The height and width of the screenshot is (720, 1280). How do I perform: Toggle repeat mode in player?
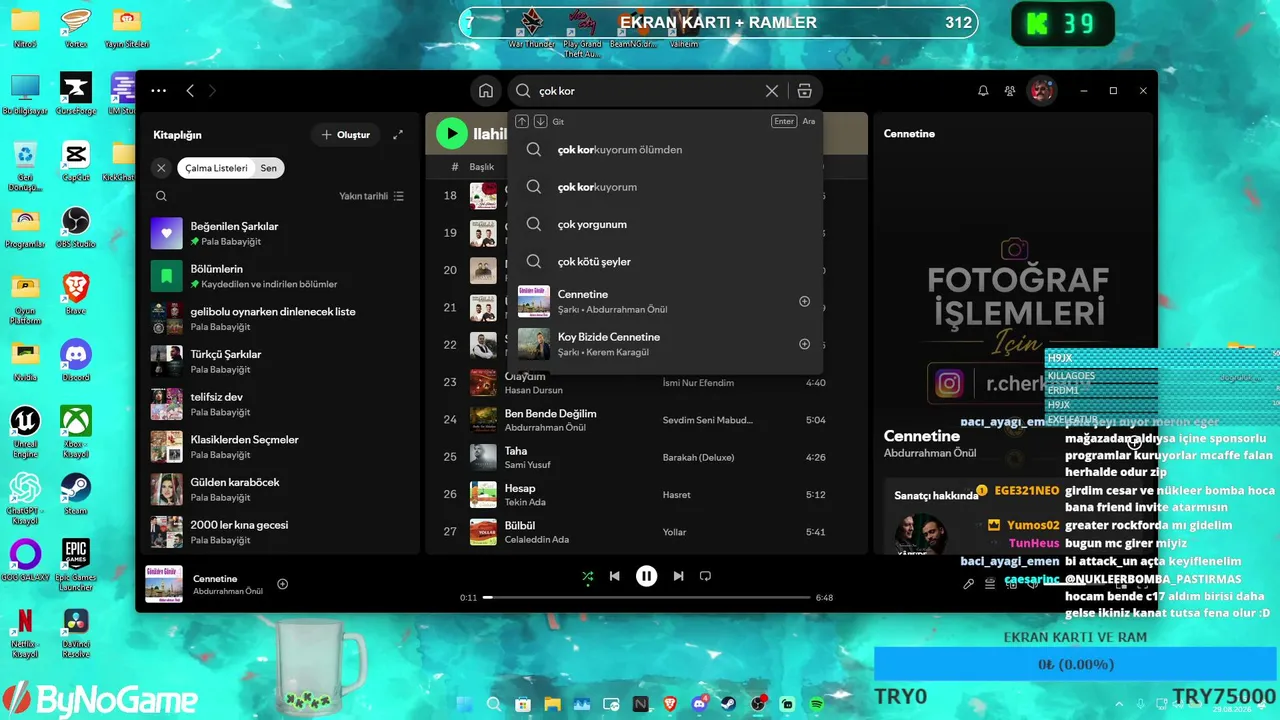tap(705, 576)
